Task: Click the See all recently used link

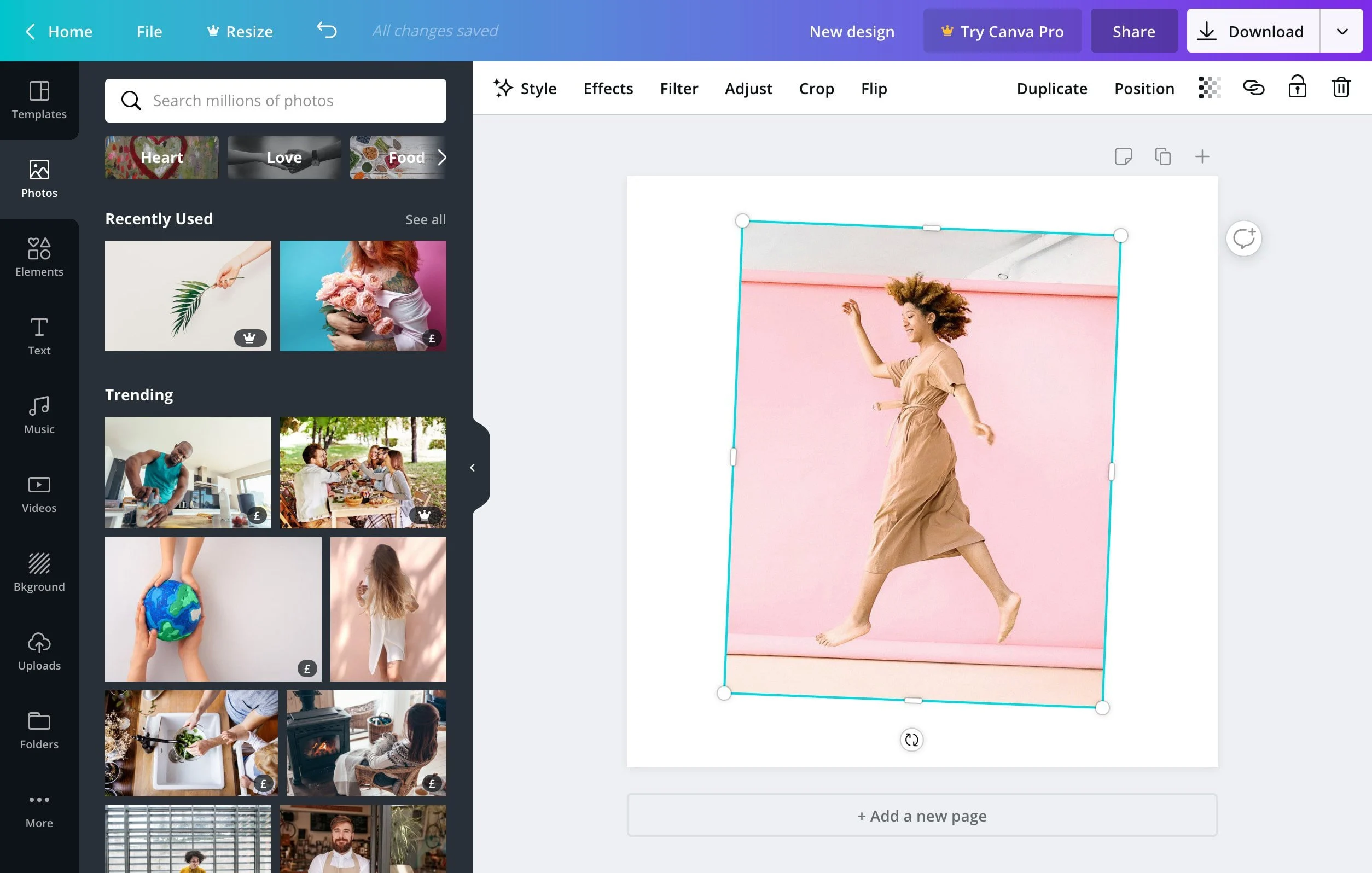Action: point(425,218)
